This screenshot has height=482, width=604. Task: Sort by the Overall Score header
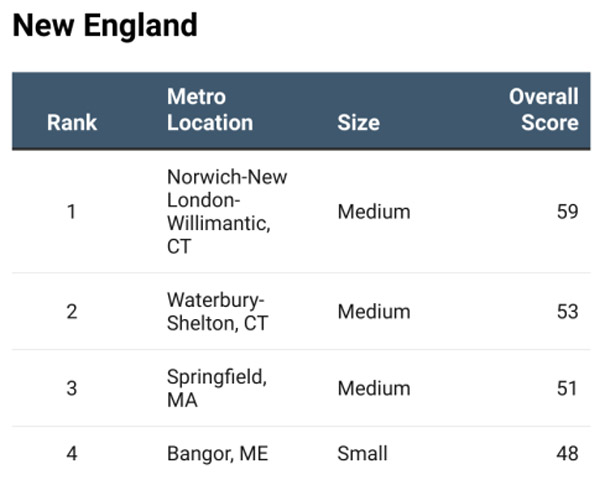pos(544,110)
